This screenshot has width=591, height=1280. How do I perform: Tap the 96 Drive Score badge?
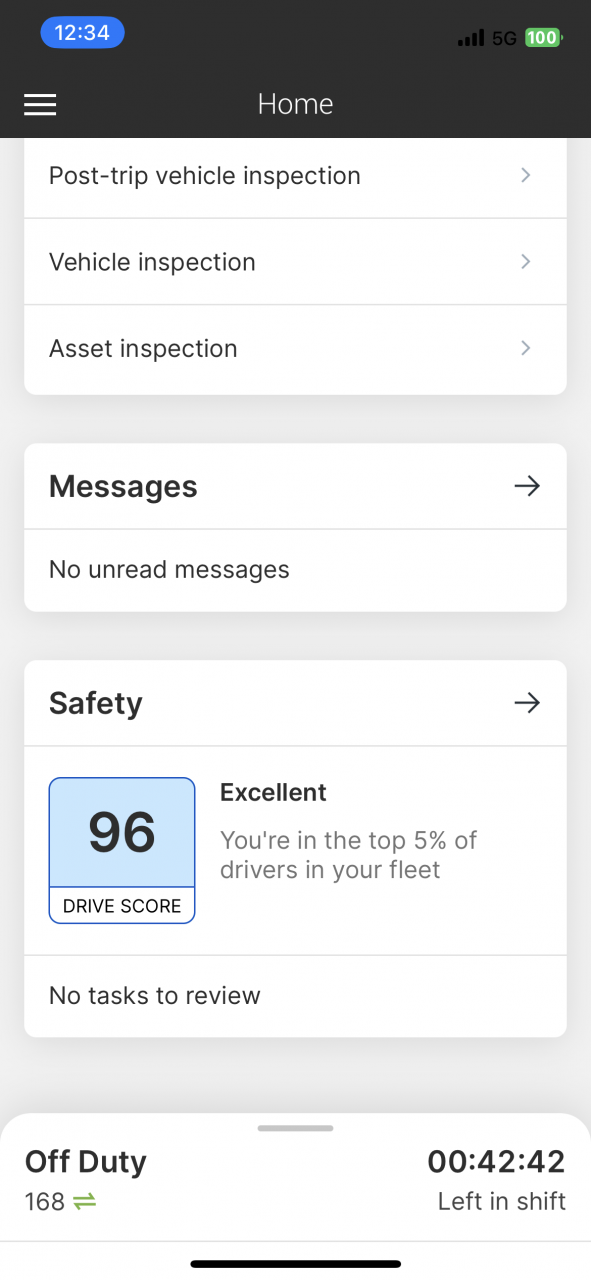click(122, 850)
